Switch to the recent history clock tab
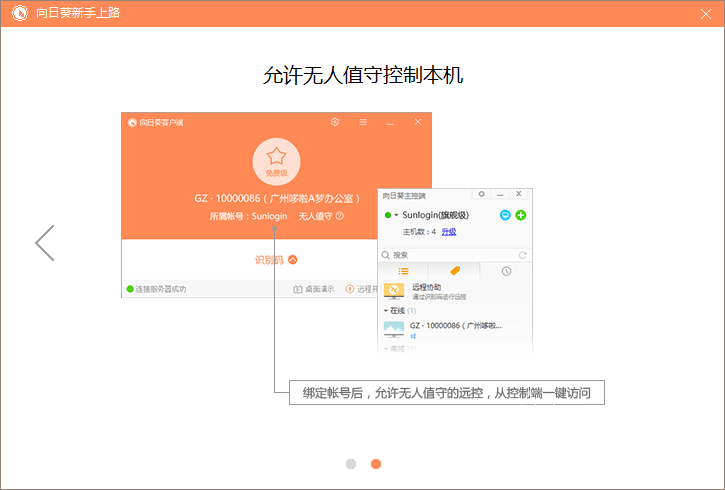Screen dimensions: 725x490 pos(506,271)
